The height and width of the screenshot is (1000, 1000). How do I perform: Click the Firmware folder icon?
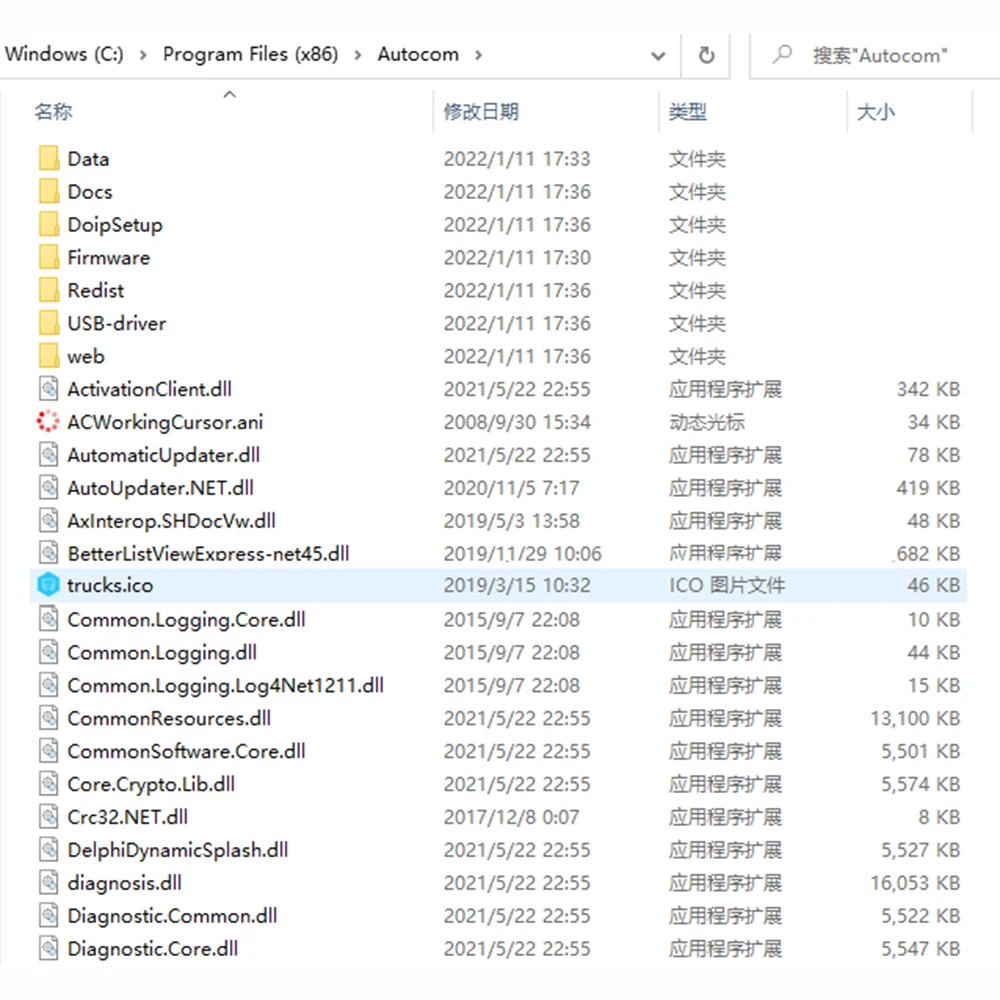tap(48, 257)
